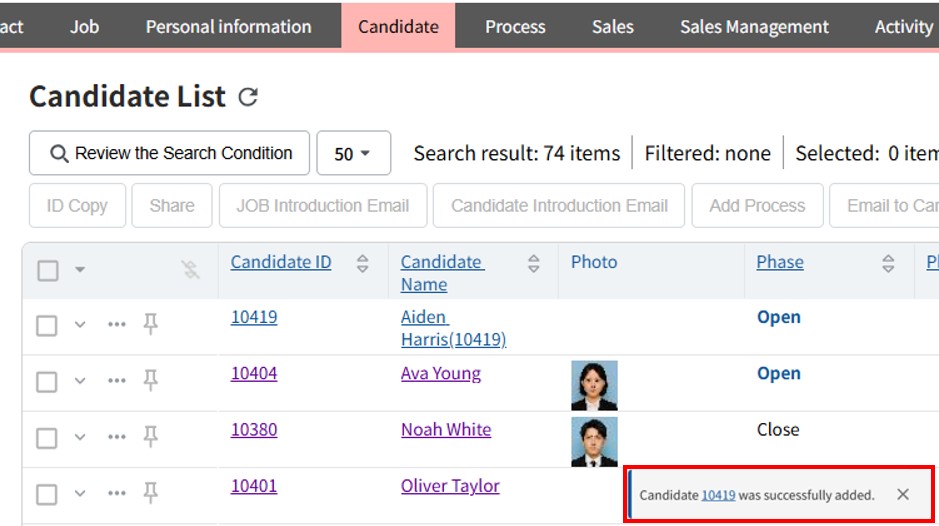This screenshot has width=939, height=526.
Task: Click Ava Young's photo thumbnail
Action: click(x=594, y=386)
